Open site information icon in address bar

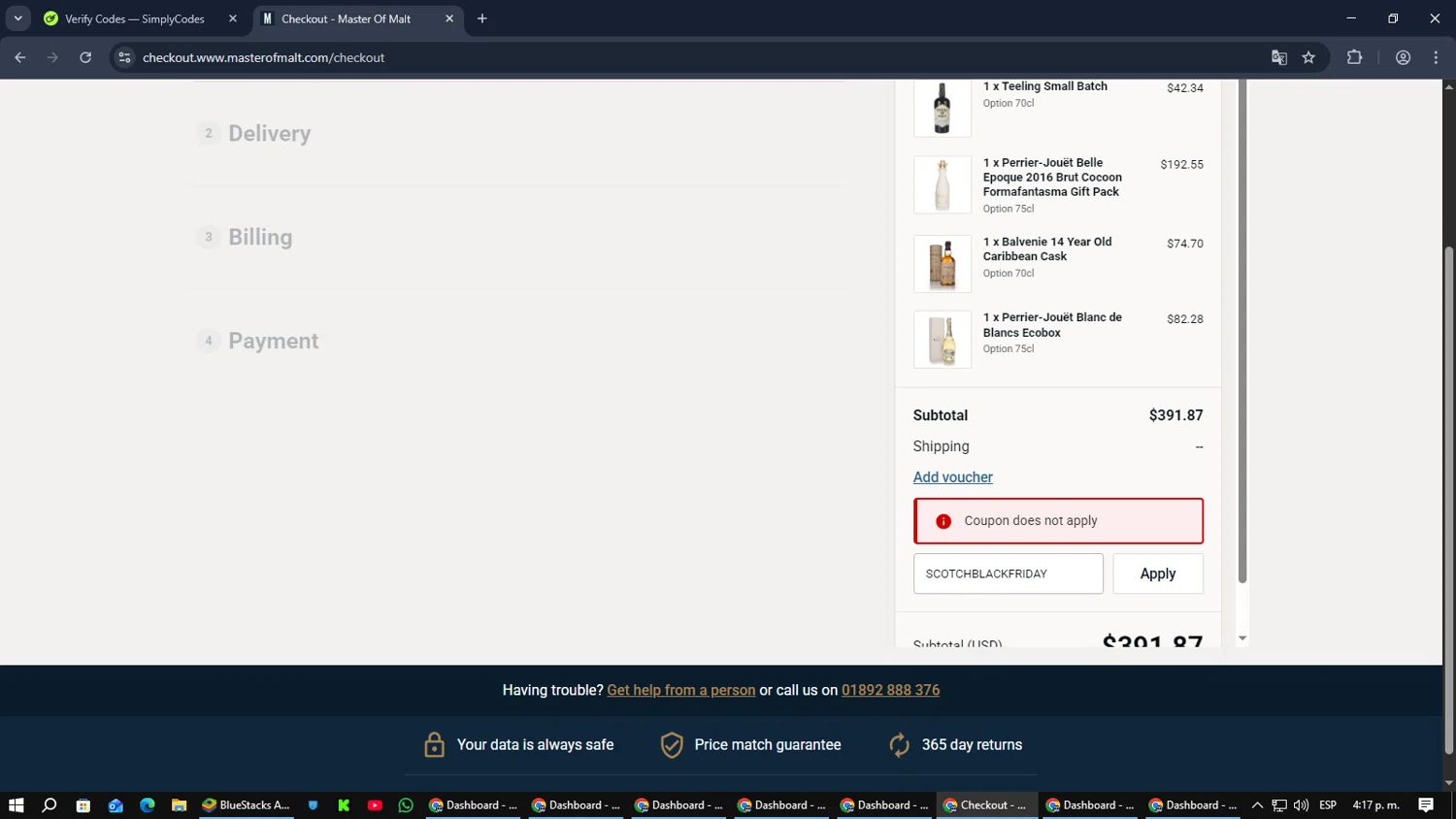[124, 57]
